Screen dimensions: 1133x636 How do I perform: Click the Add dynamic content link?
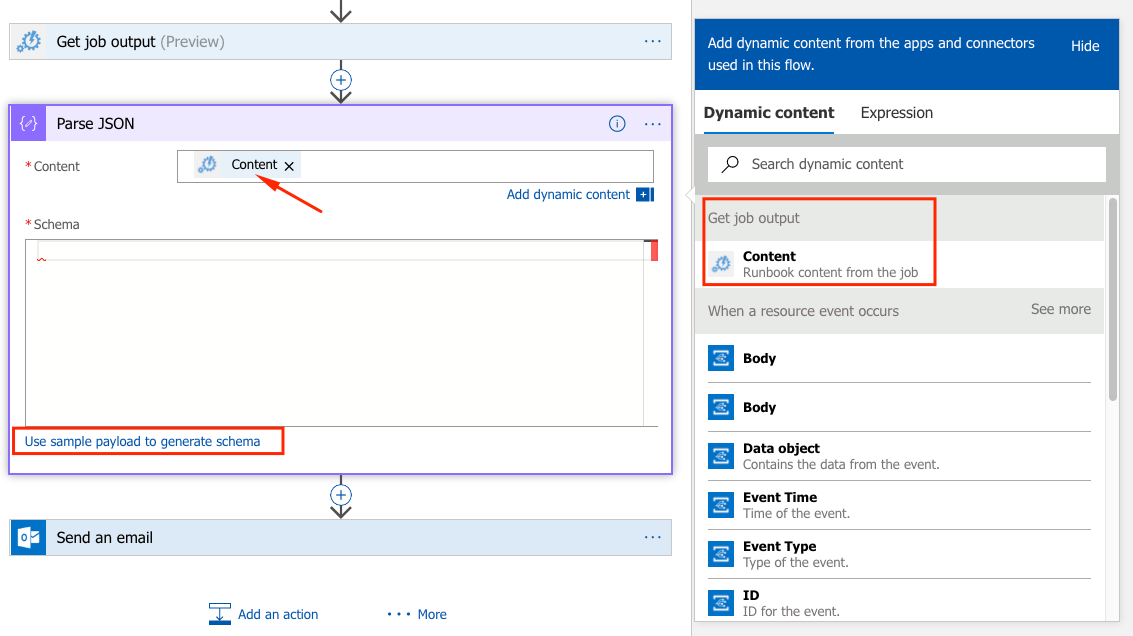pos(570,194)
